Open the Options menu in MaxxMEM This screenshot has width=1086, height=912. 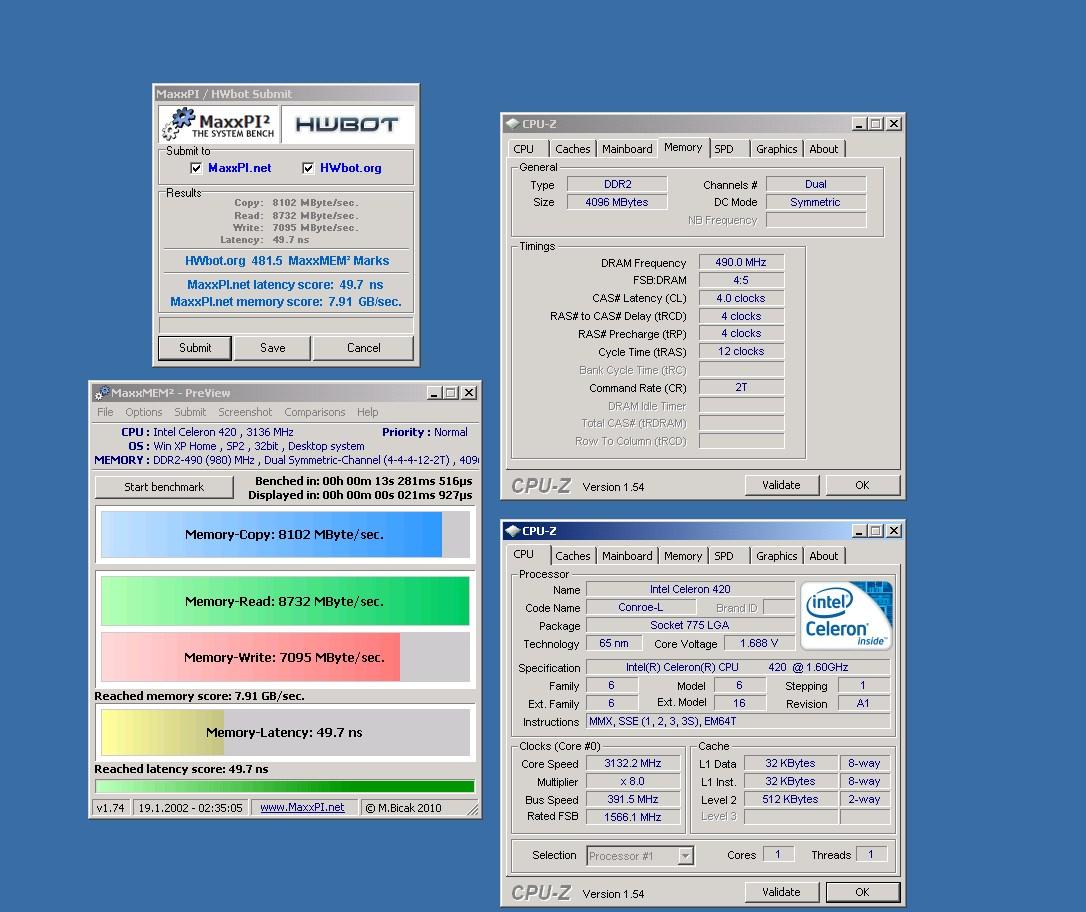pos(143,412)
